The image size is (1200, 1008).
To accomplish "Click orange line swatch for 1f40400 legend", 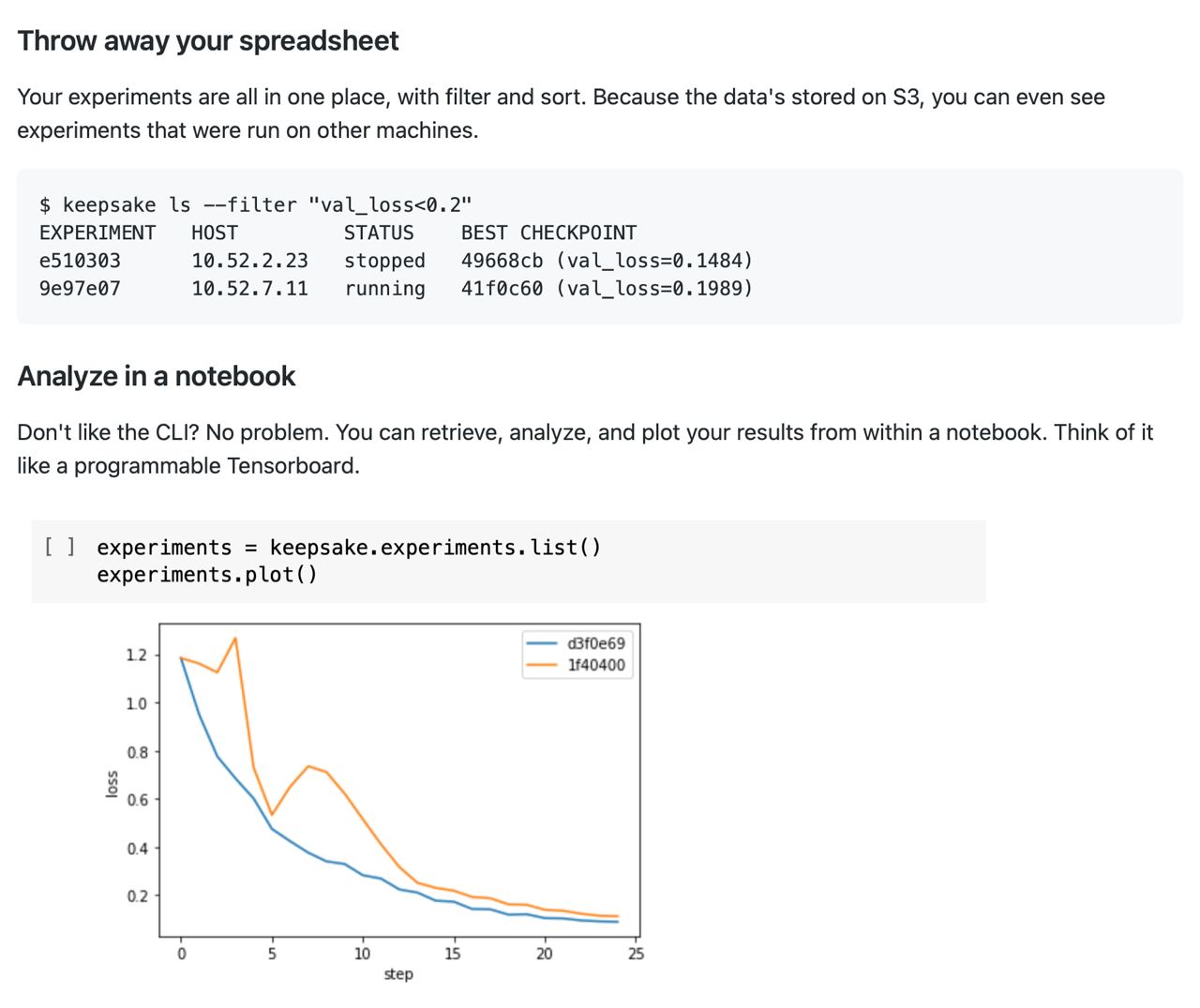I will click(x=542, y=665).
